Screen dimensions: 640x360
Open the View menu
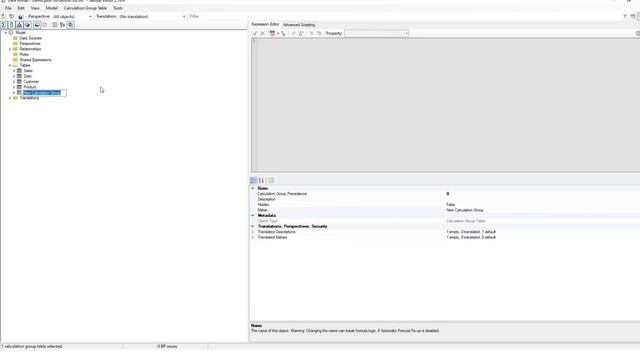(36, 8)
